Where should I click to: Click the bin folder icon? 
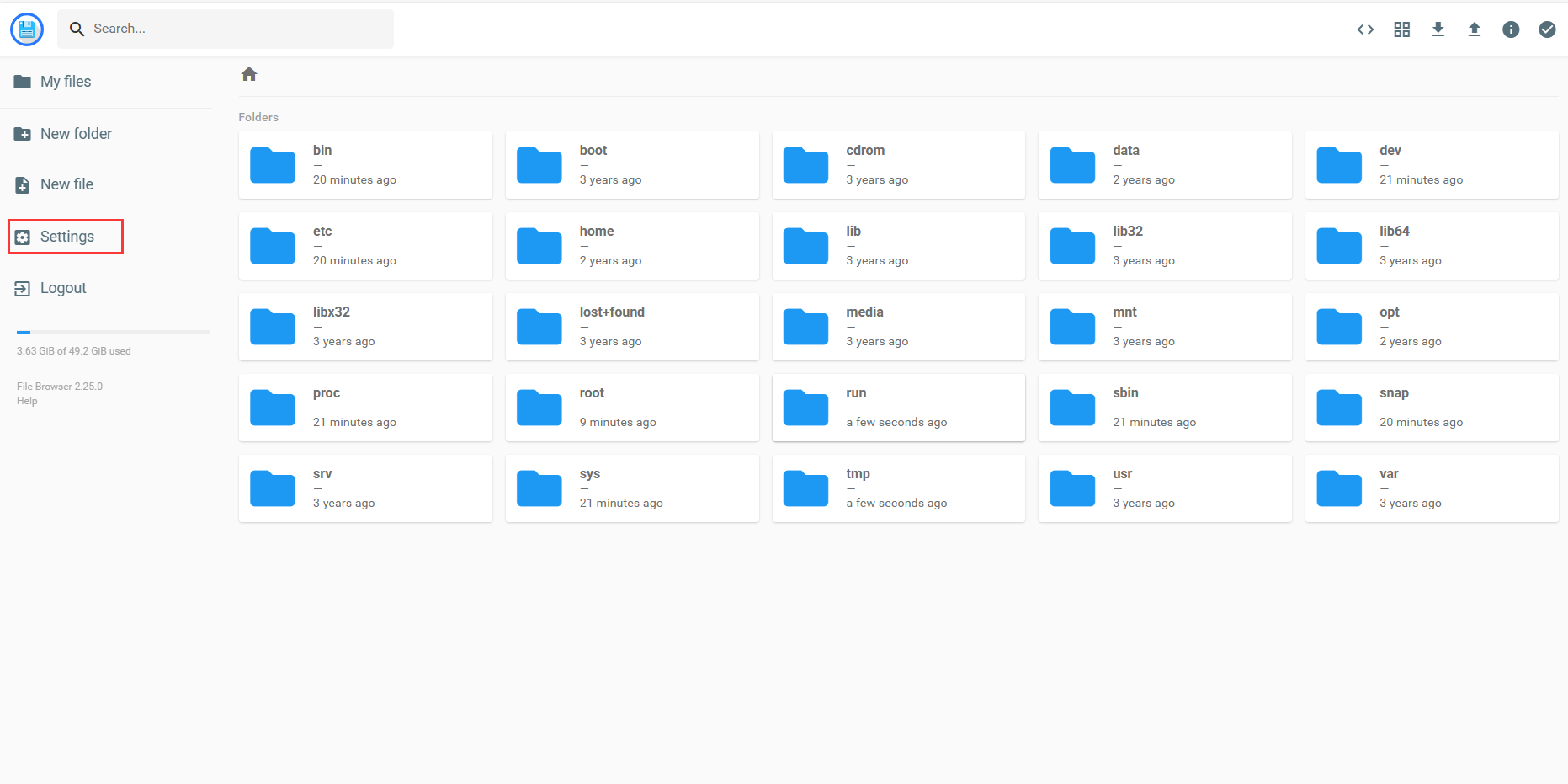273,165
